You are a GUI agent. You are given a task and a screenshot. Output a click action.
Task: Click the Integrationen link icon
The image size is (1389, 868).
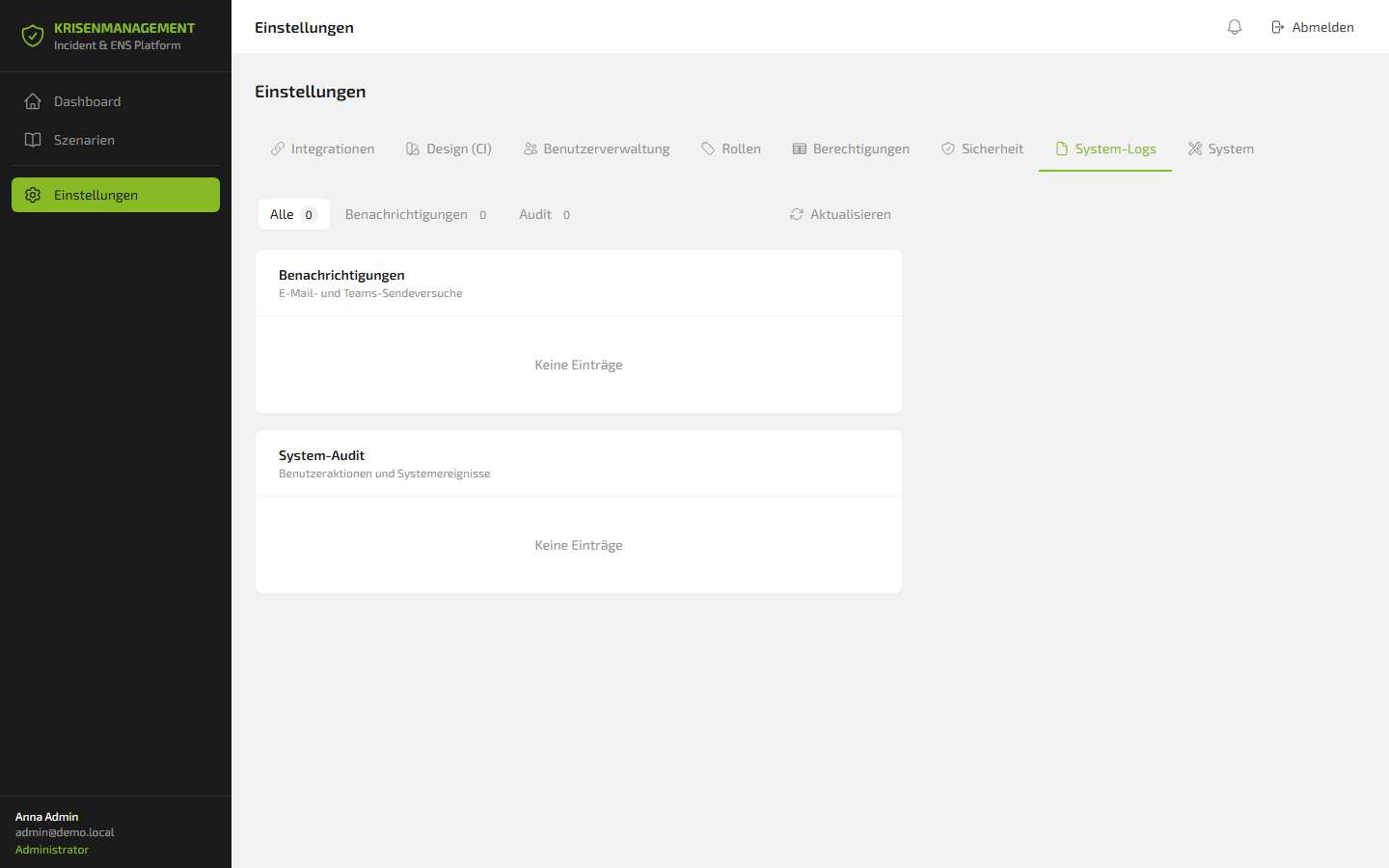pyautogui.click(x=278, y=149)
